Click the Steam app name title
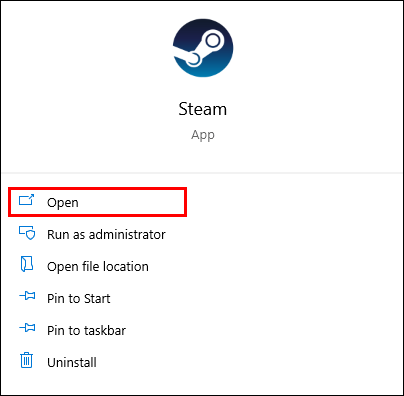This screenshot has width=404, height=396. 203,109
